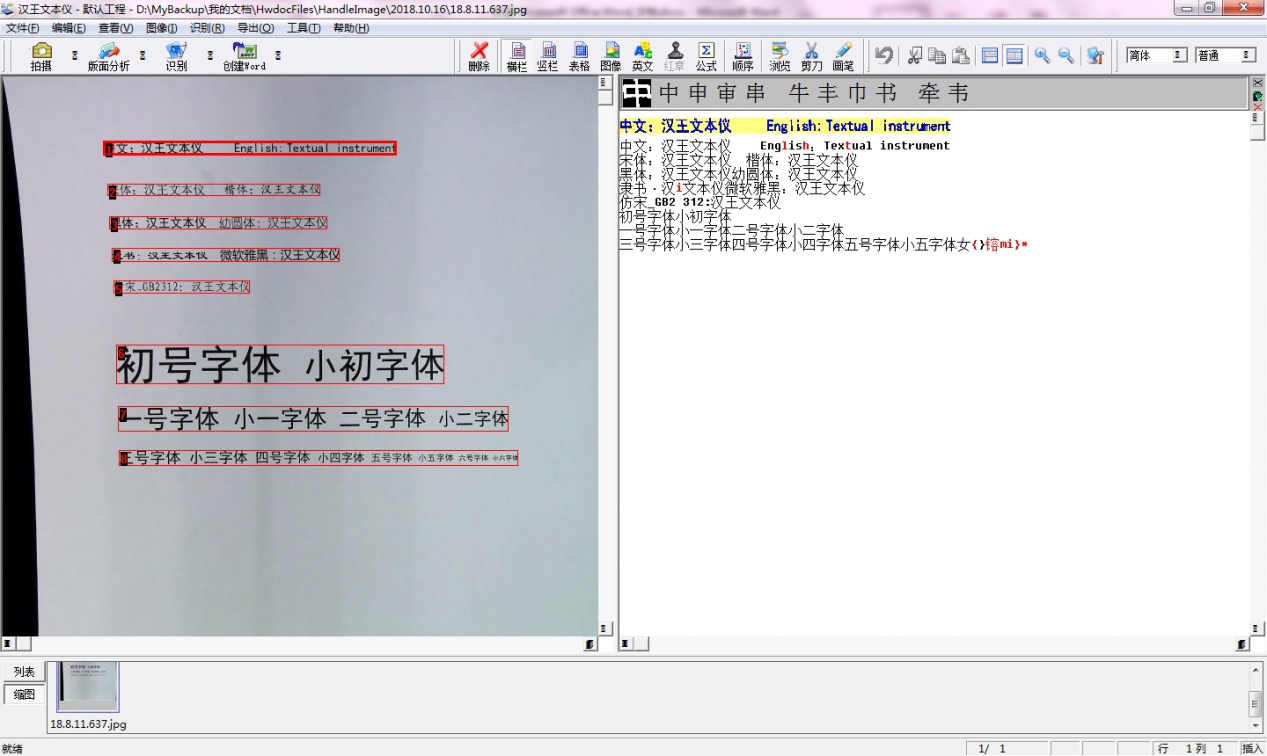The width and height of the screenshot is (1267, 756).
Task: Open the dropdown arrow beside 版面分析
Action: click(x=142, y=56)
